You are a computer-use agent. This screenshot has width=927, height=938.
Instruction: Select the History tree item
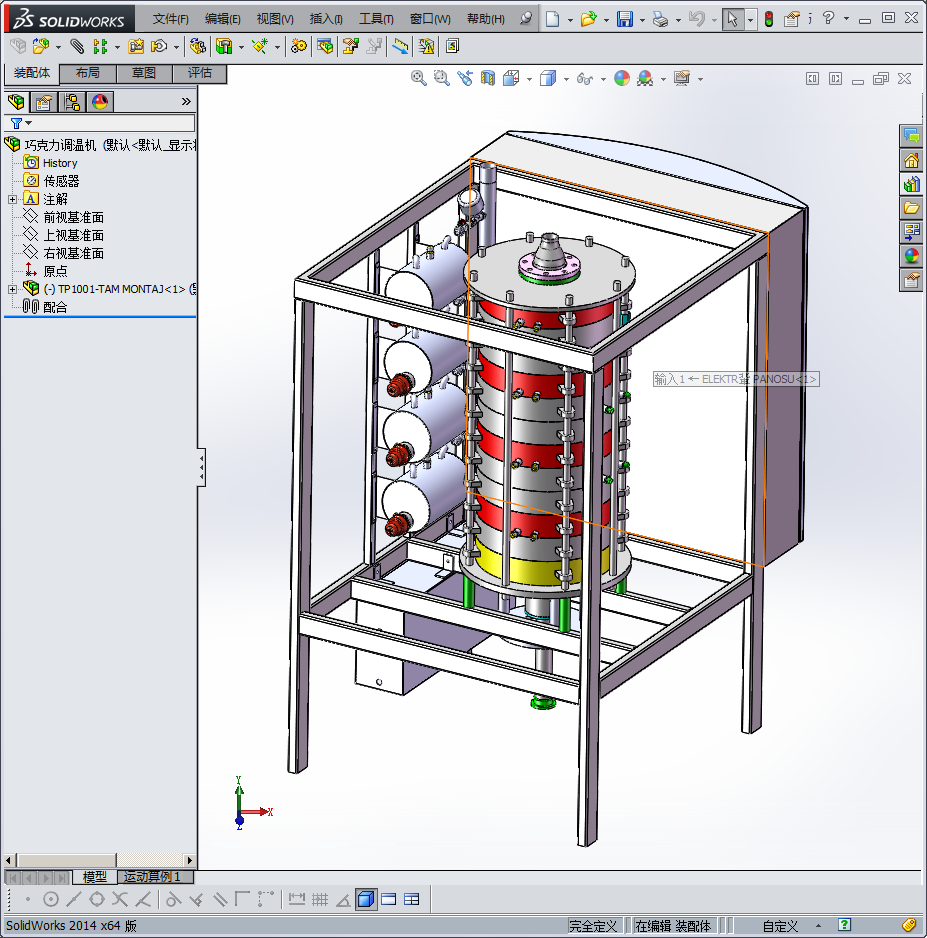[x=60, y=163]
